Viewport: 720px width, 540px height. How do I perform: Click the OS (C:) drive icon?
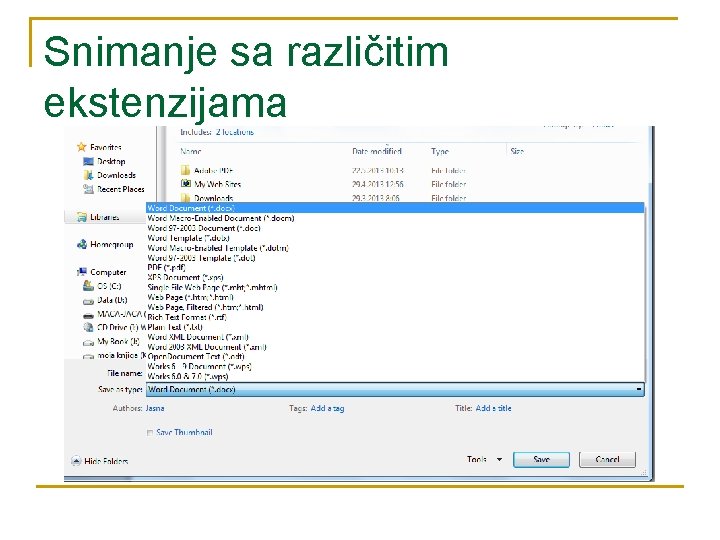tap(88, 286)
